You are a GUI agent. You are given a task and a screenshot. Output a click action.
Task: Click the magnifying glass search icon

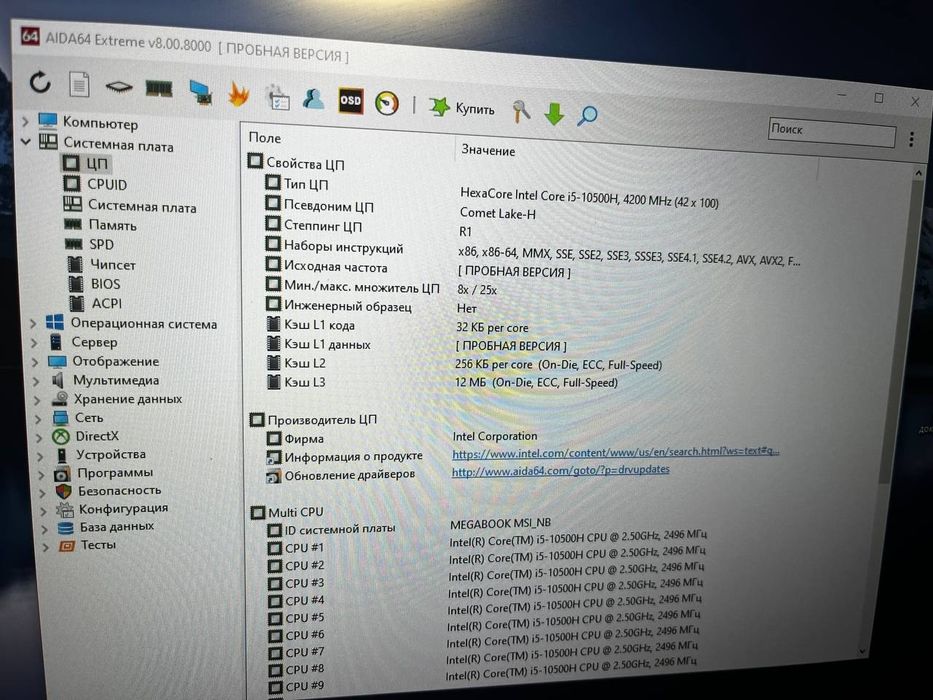(587, 115)
